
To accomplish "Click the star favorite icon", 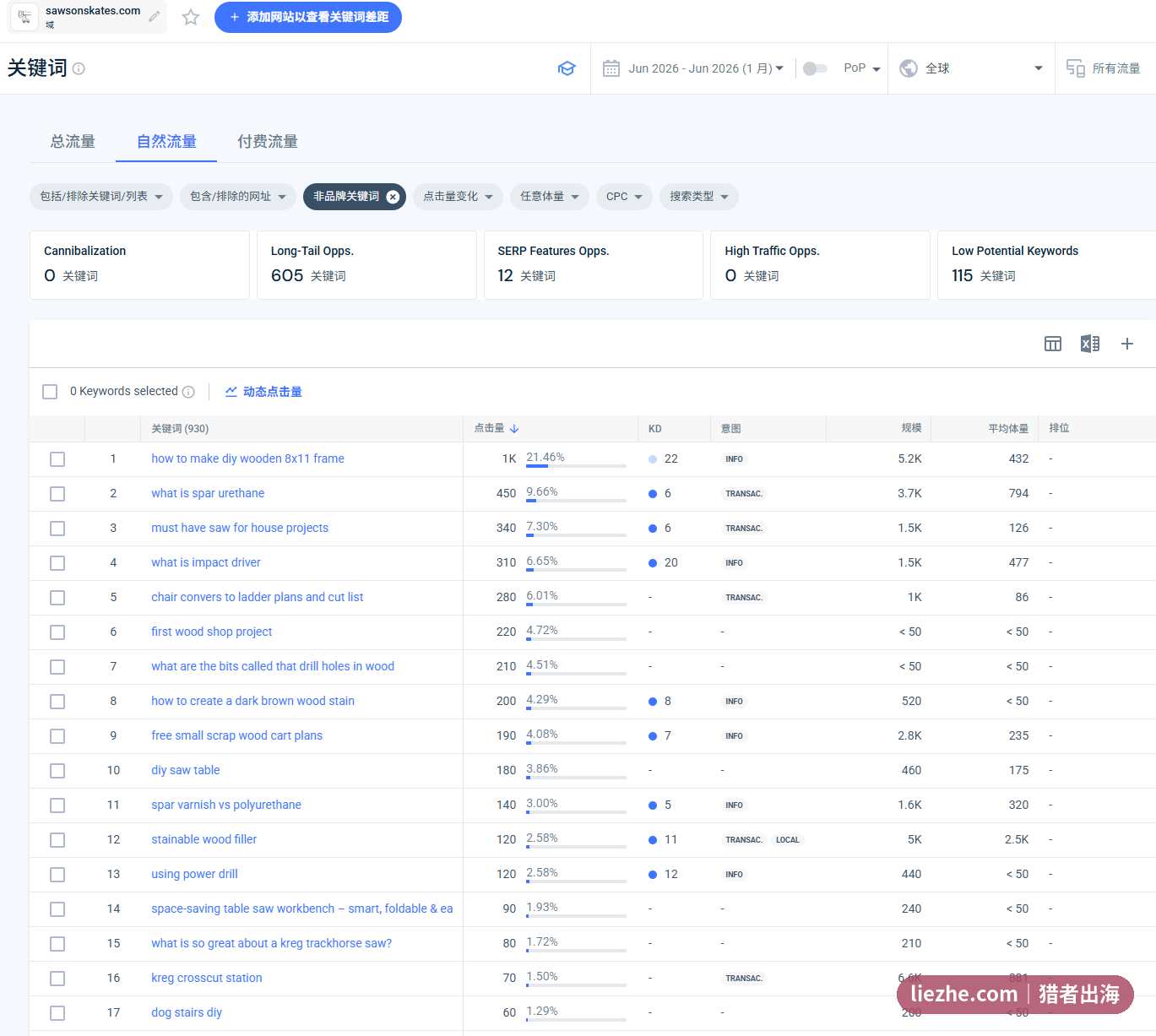I will click(191, 17).
